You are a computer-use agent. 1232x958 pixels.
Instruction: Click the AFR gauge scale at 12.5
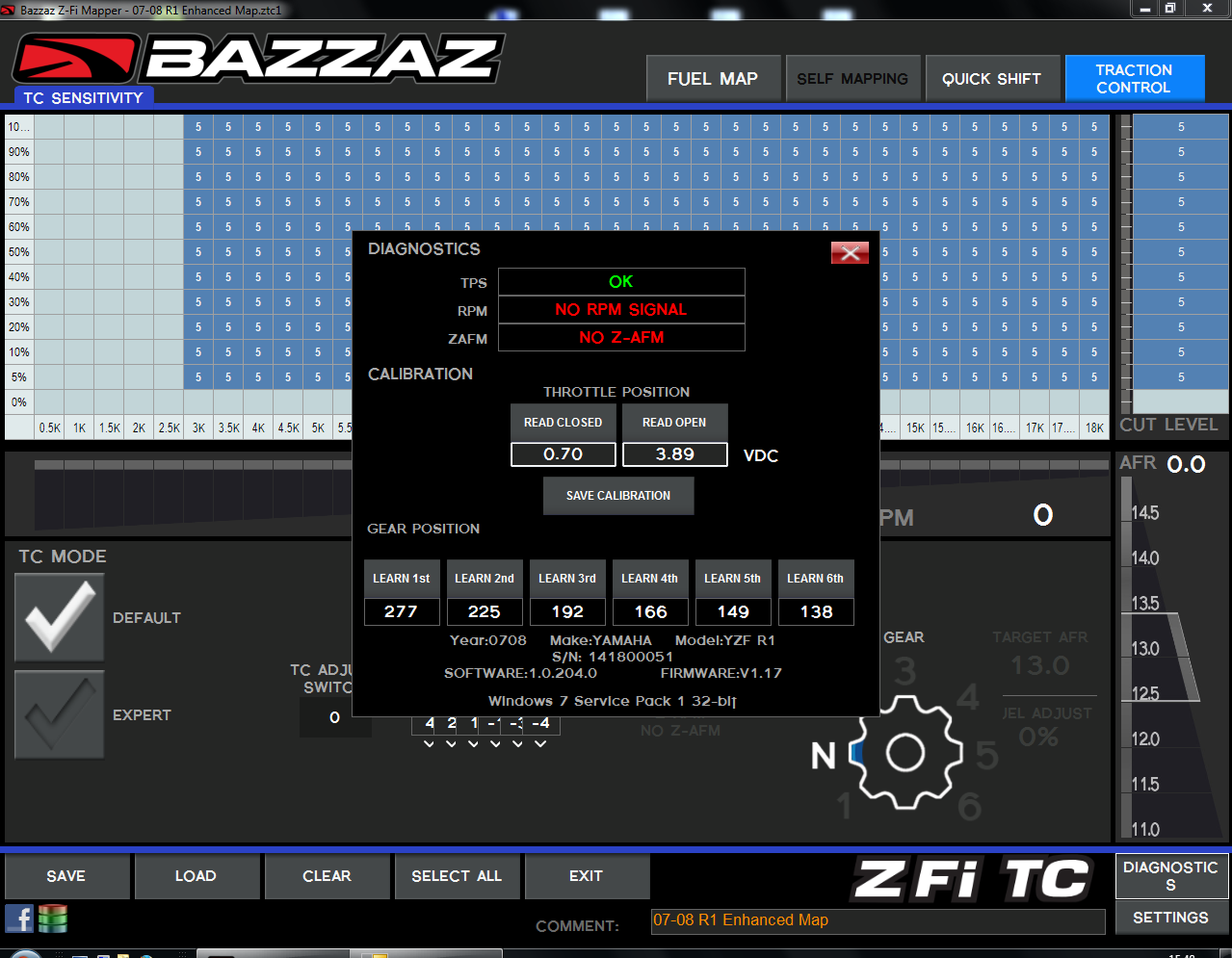coord(1145,693)
